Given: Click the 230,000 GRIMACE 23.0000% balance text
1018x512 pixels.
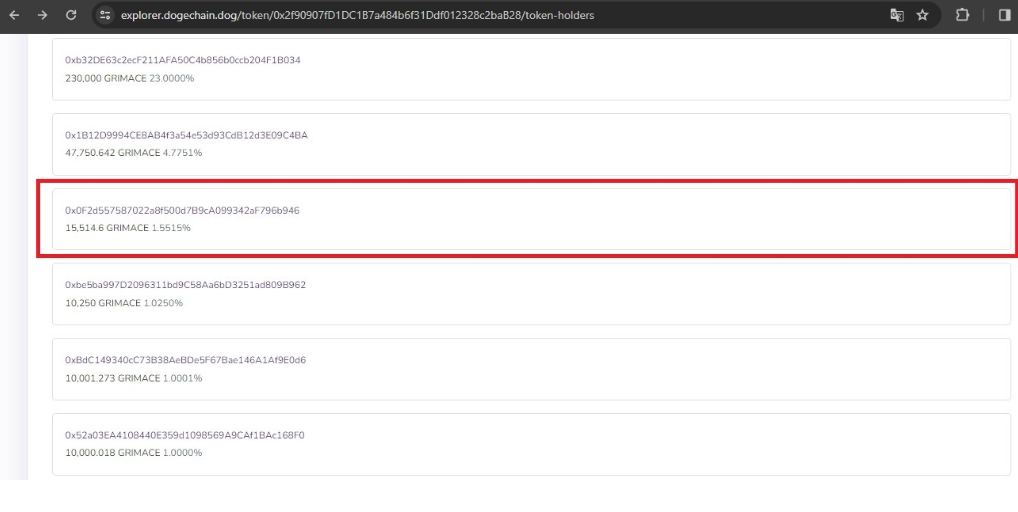Looking at the screenshot, I should 129,78.
